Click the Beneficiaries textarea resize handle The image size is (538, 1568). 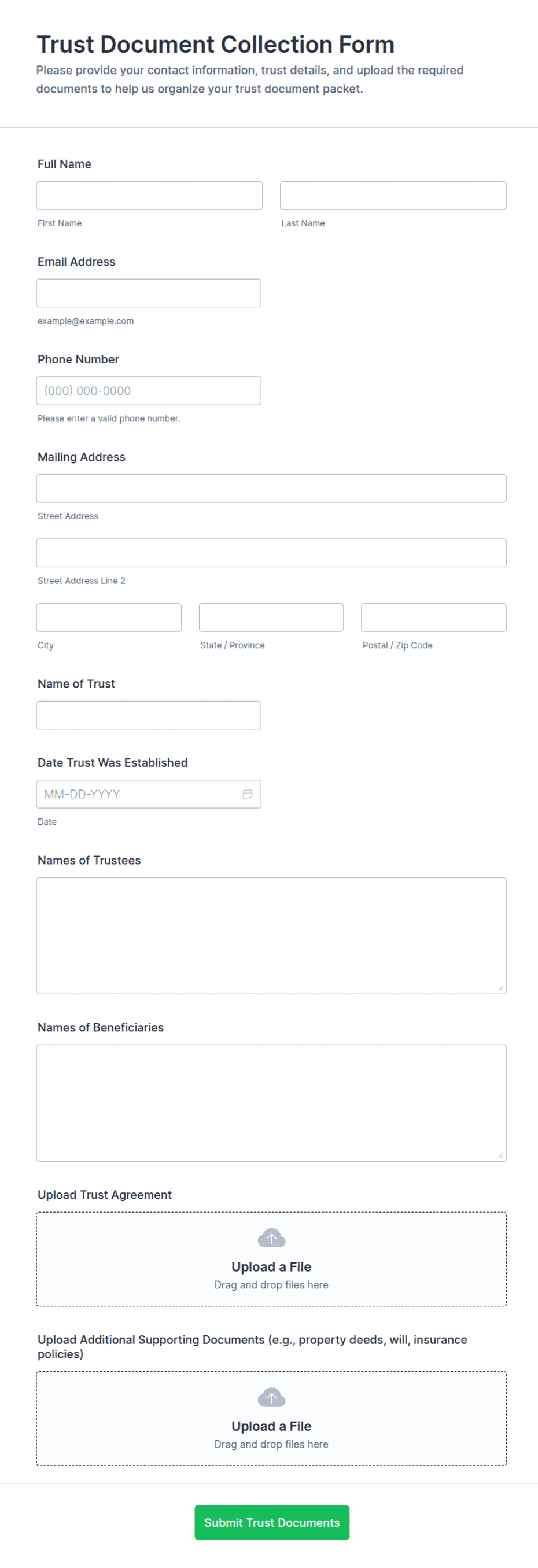(x=500, y=1155)
